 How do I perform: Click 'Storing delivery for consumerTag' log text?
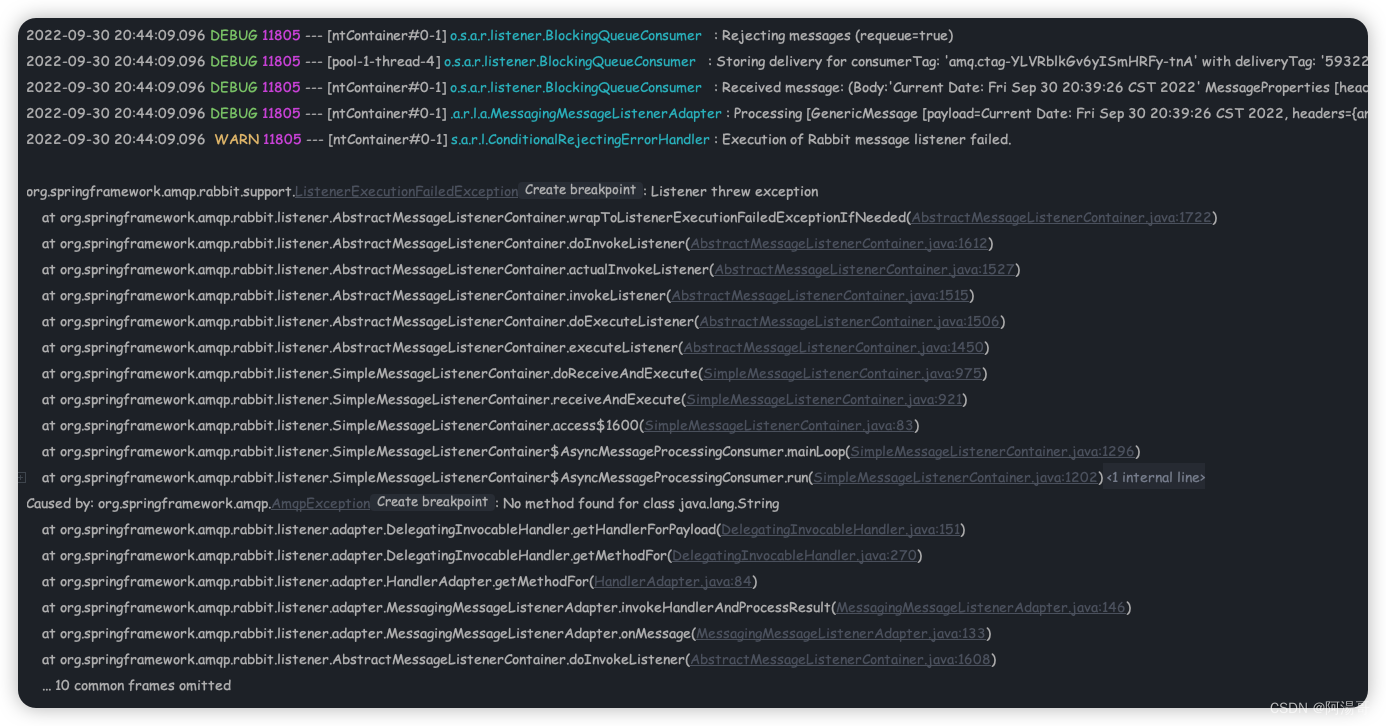pos(828,61)
